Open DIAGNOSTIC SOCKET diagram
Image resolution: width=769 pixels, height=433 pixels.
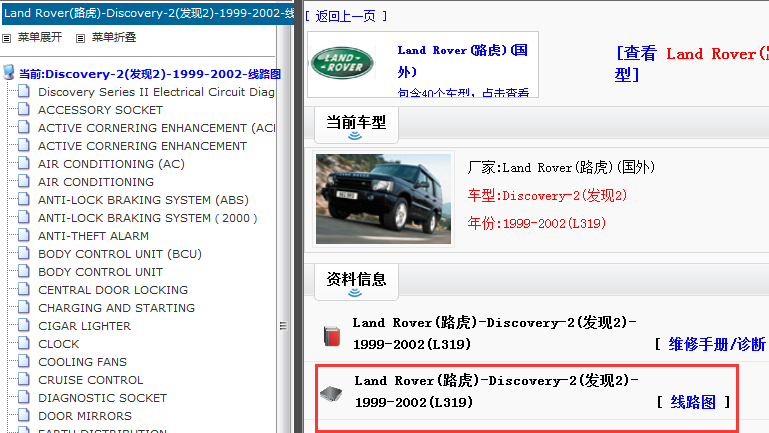pos(103,398)
